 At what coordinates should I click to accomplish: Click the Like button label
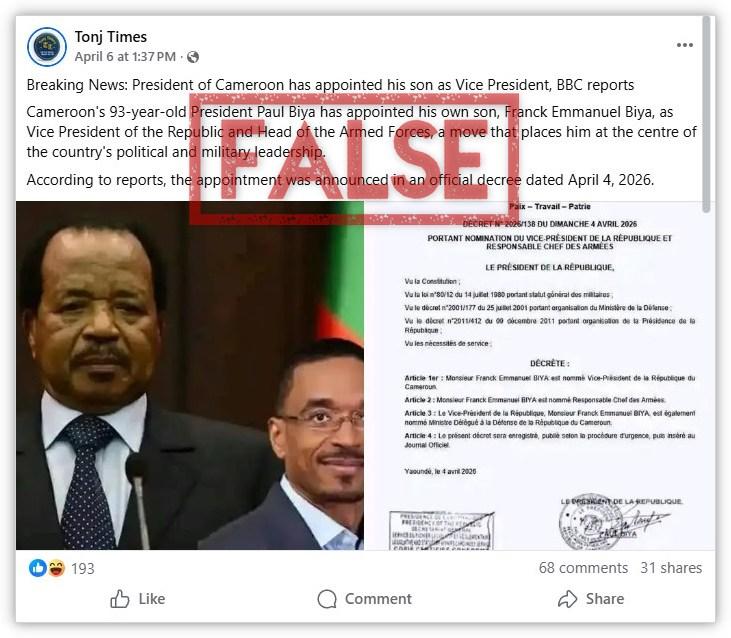coord(152,599)
